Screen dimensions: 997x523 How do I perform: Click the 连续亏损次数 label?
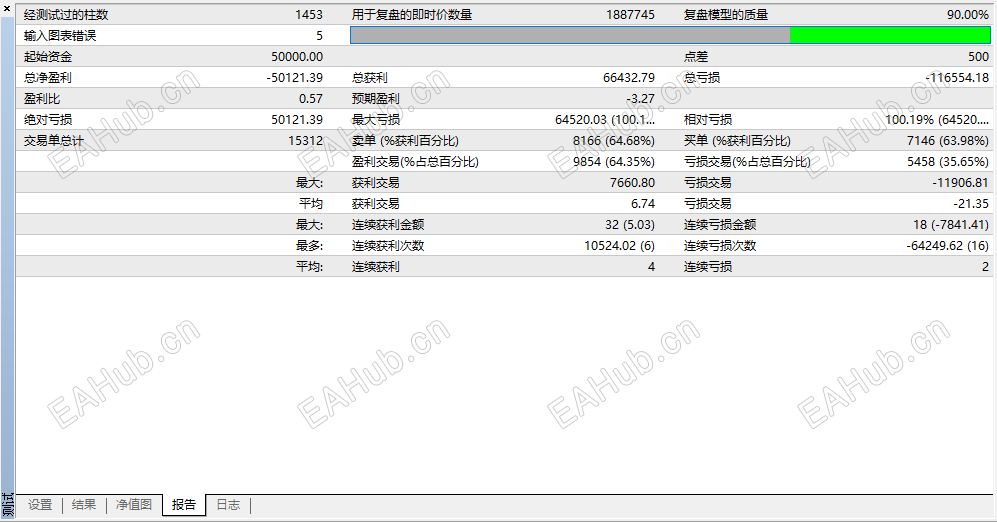click(x=720, y=245)
